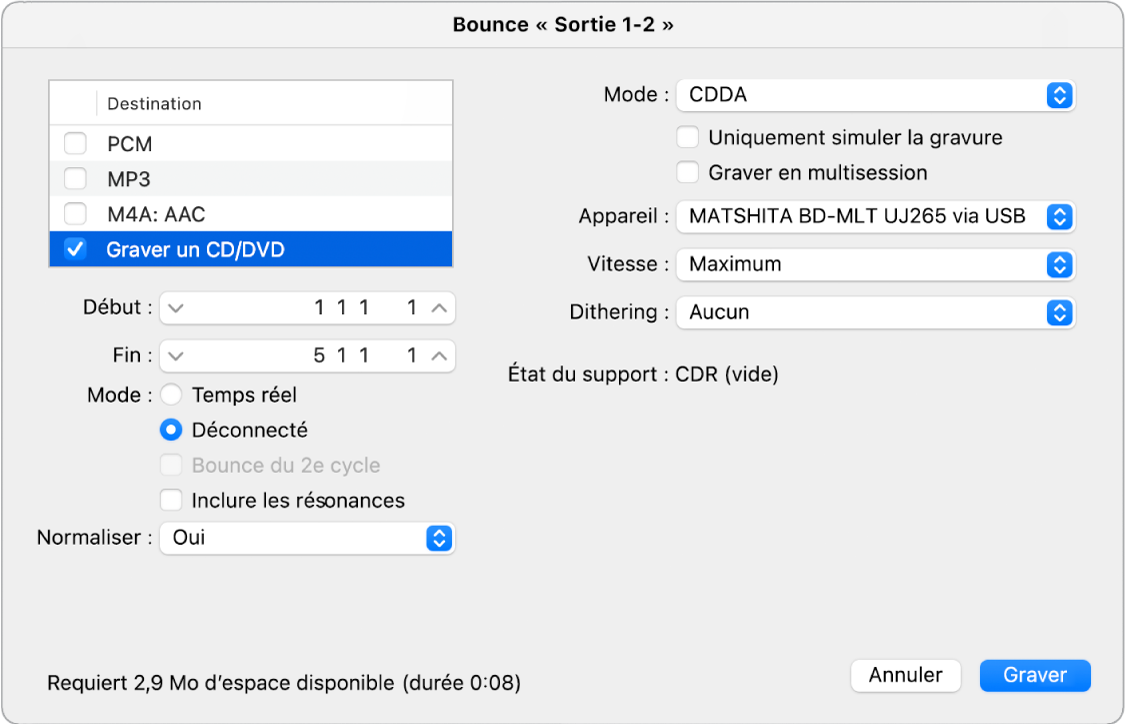Enable the PCM destination checkbox
Screen dimensions: 1125x724
(75, 143)
